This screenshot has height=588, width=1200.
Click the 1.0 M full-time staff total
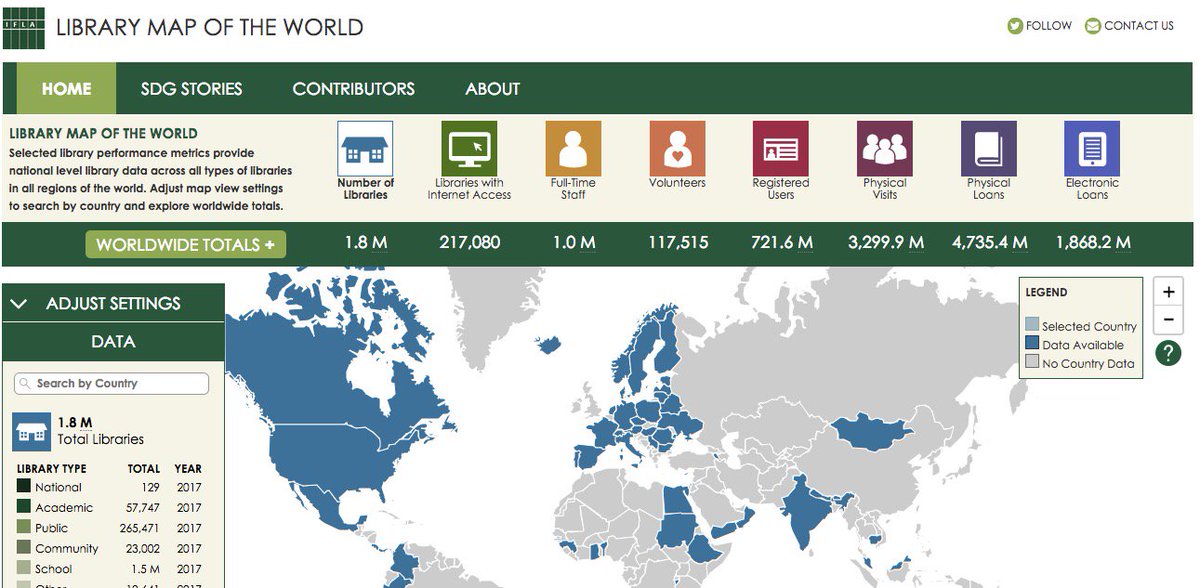point(573,243)
